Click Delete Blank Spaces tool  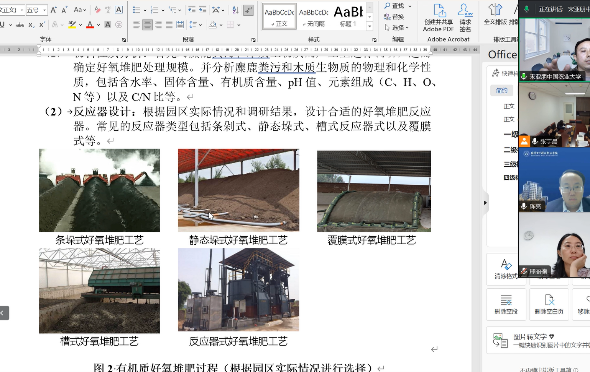(506, 305)
